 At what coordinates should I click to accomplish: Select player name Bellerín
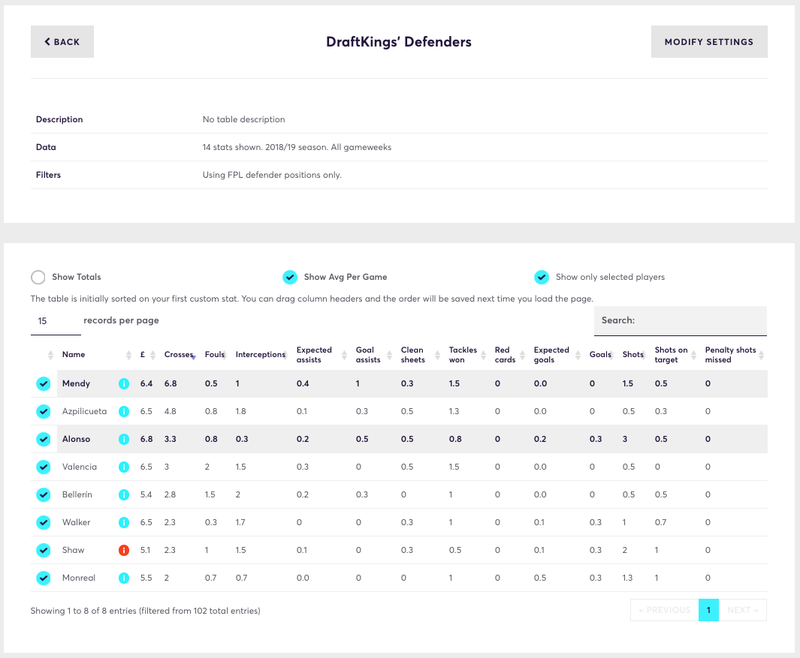pyautogui.click(x=77, y=495)
